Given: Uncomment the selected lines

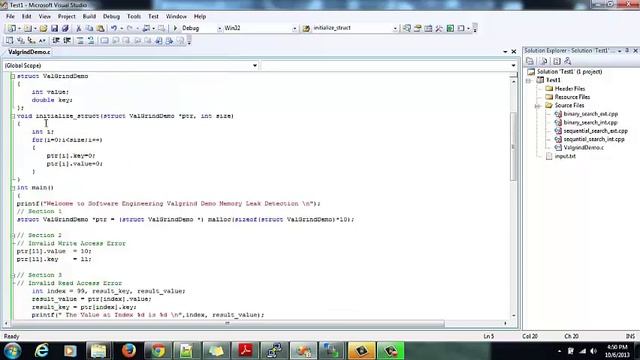Looking at the screenshot, I should [91, 40].
